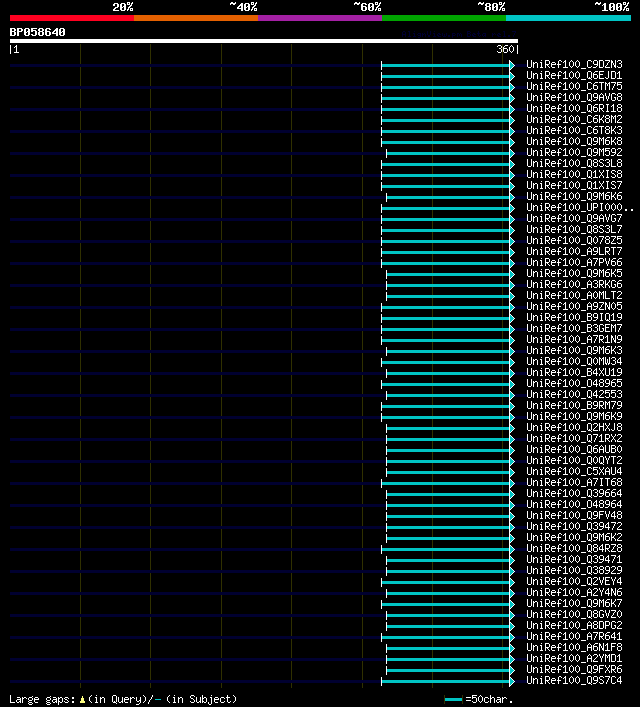This screenshot has height=707, width=640.
Task: Click the UniRef100_Q2HXJ8 label
Action: pyautogui.click(x=574, y=427)
